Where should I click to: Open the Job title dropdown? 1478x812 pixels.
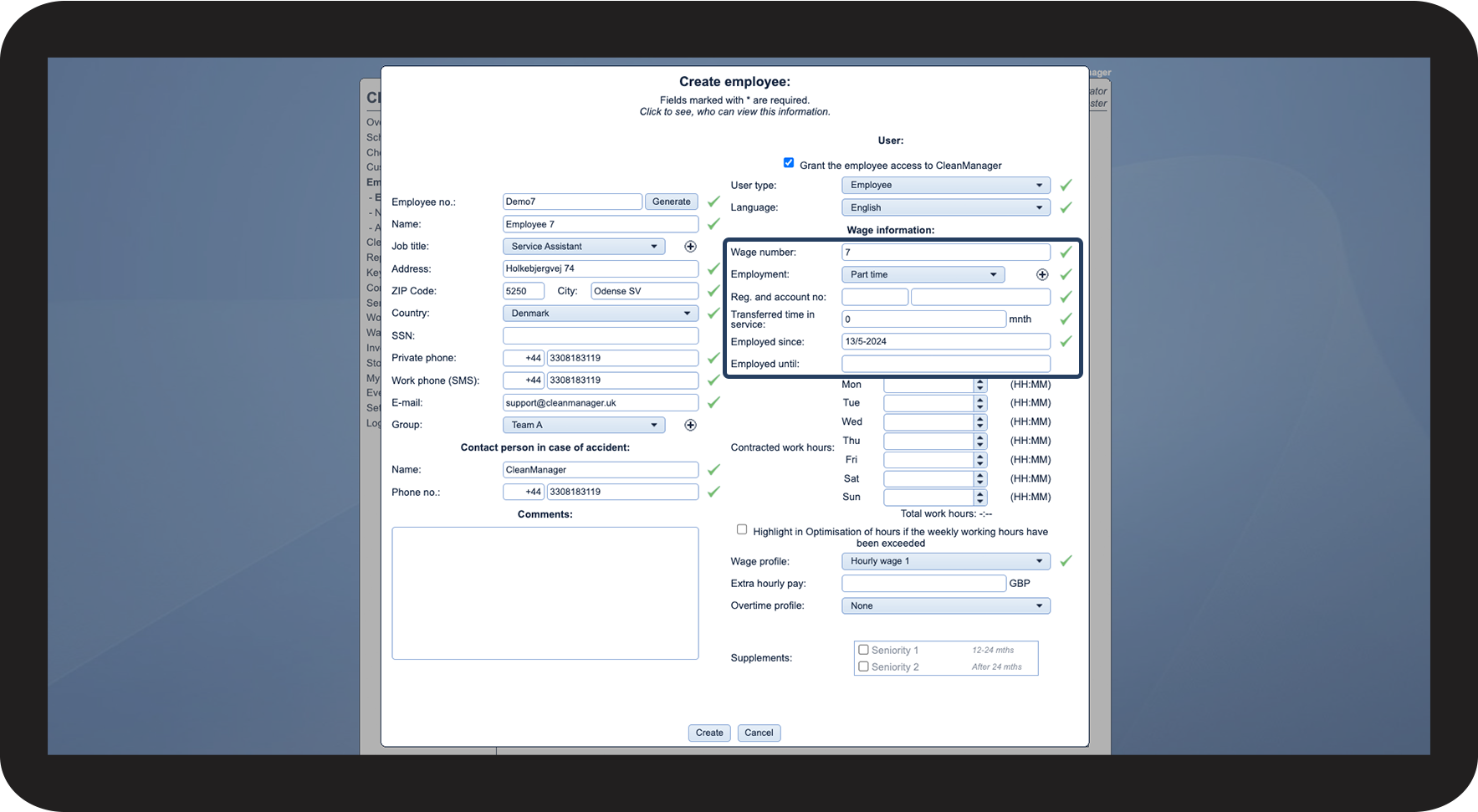(584, 247)
